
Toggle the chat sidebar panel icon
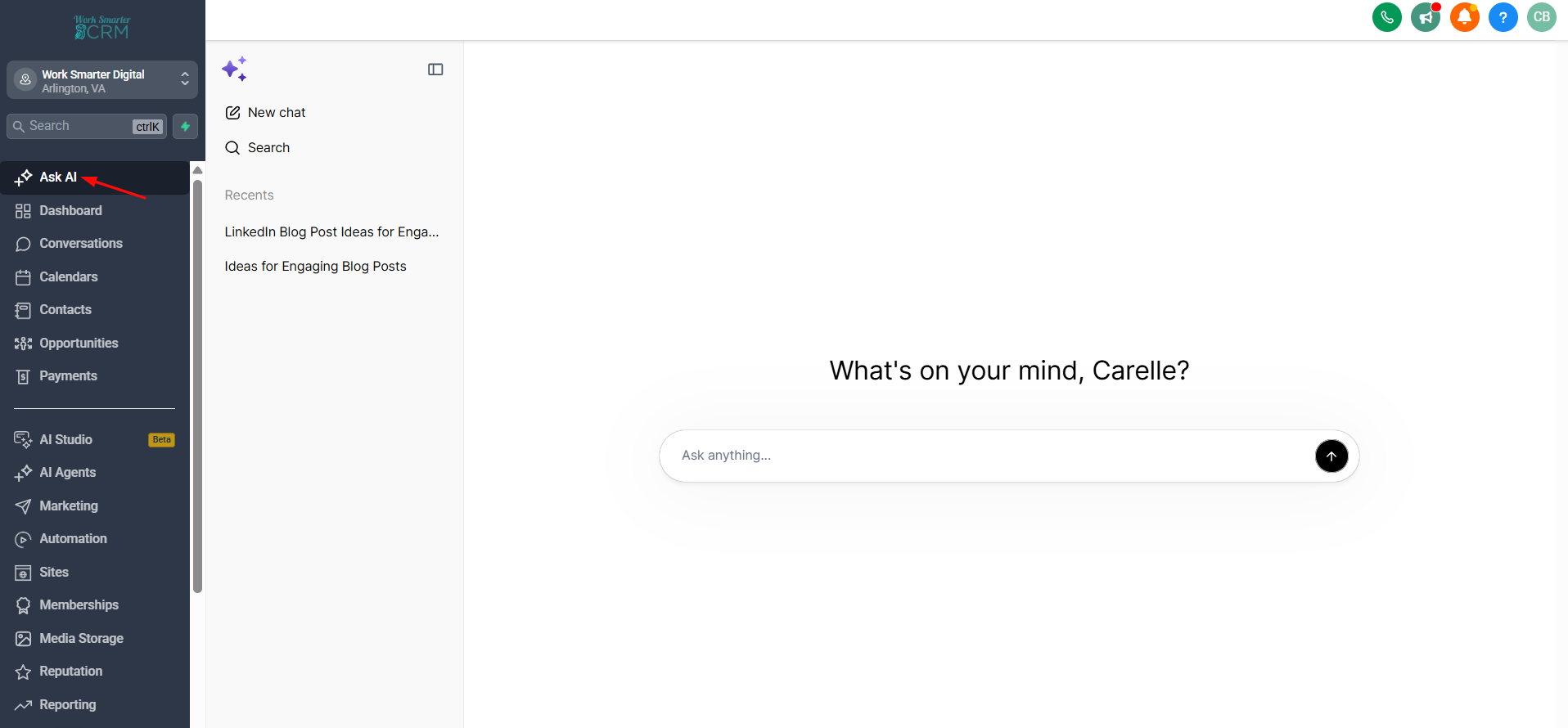(x=435, y=70)
